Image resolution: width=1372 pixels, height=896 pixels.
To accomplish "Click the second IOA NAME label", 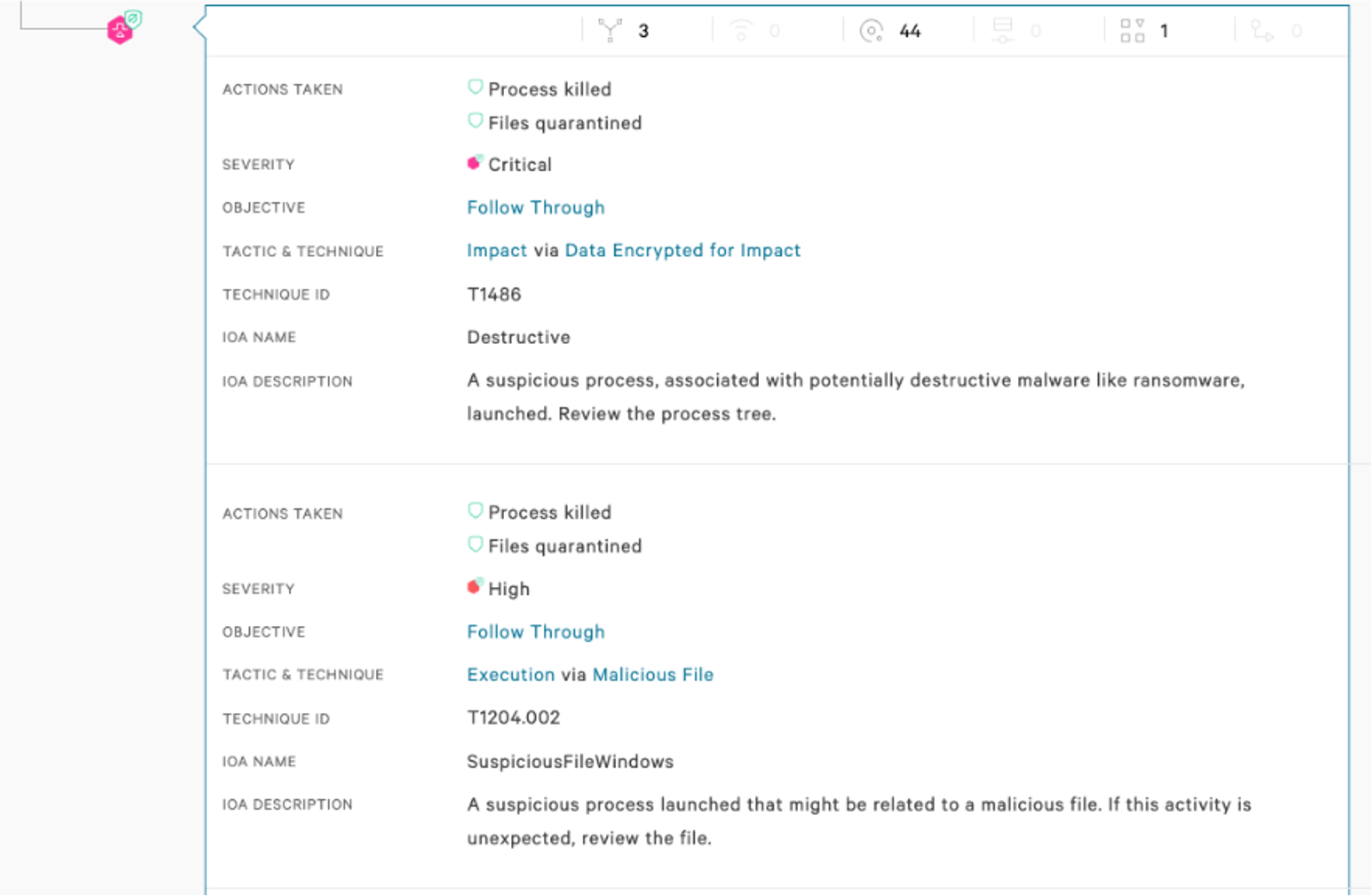I will [x=259, y=762].
